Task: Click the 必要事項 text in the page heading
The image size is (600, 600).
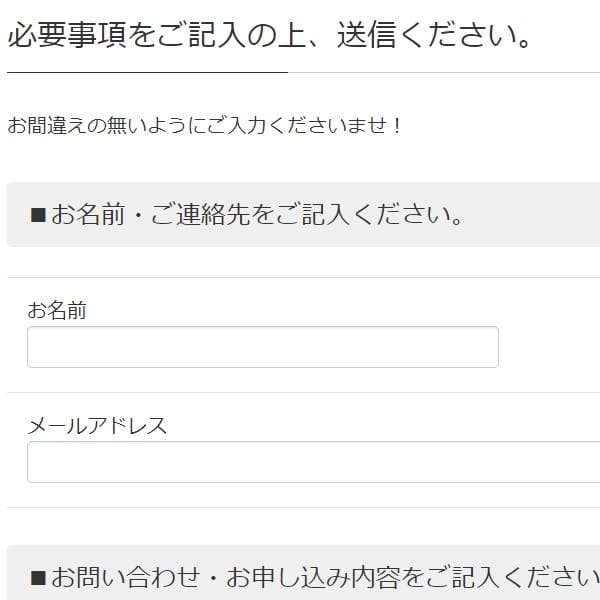Action: pos(67,35)
